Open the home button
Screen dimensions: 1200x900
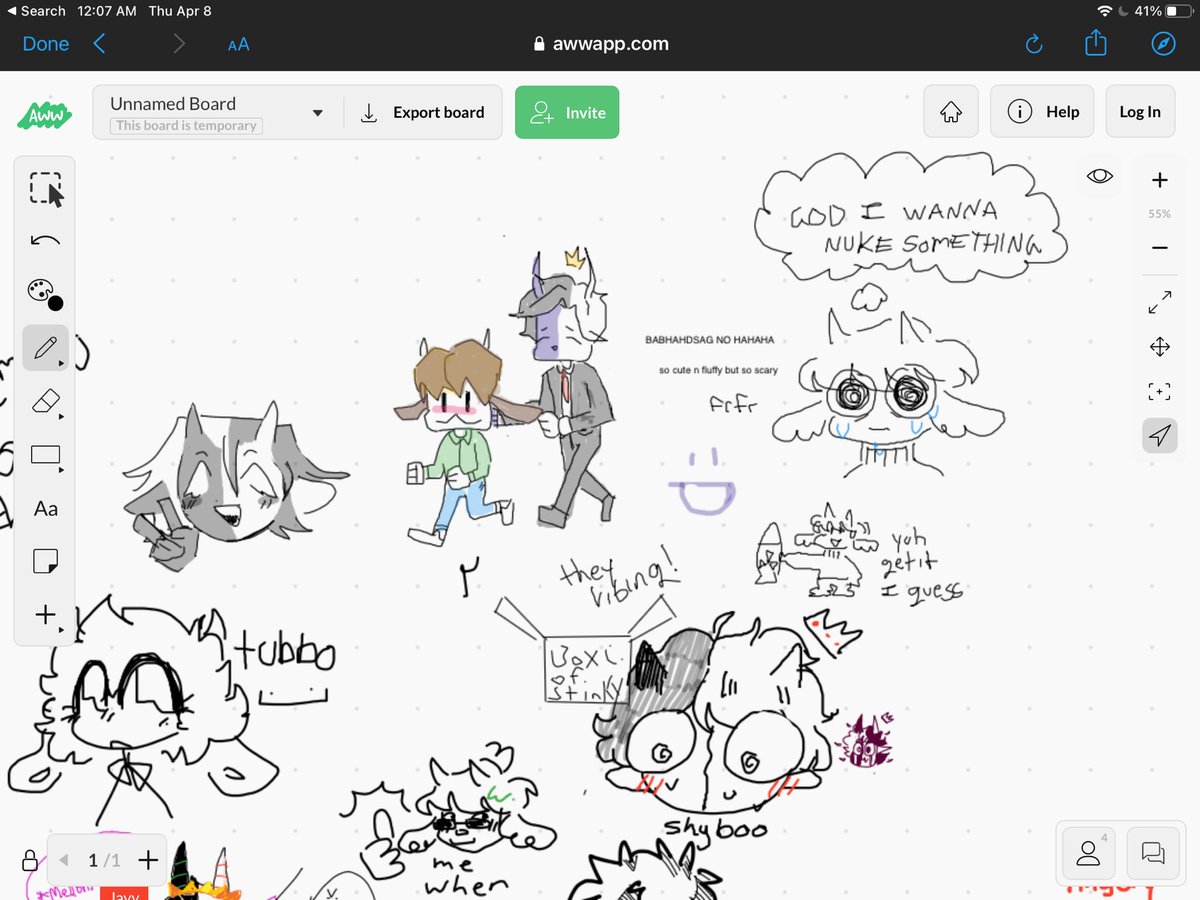coord(950,112)
